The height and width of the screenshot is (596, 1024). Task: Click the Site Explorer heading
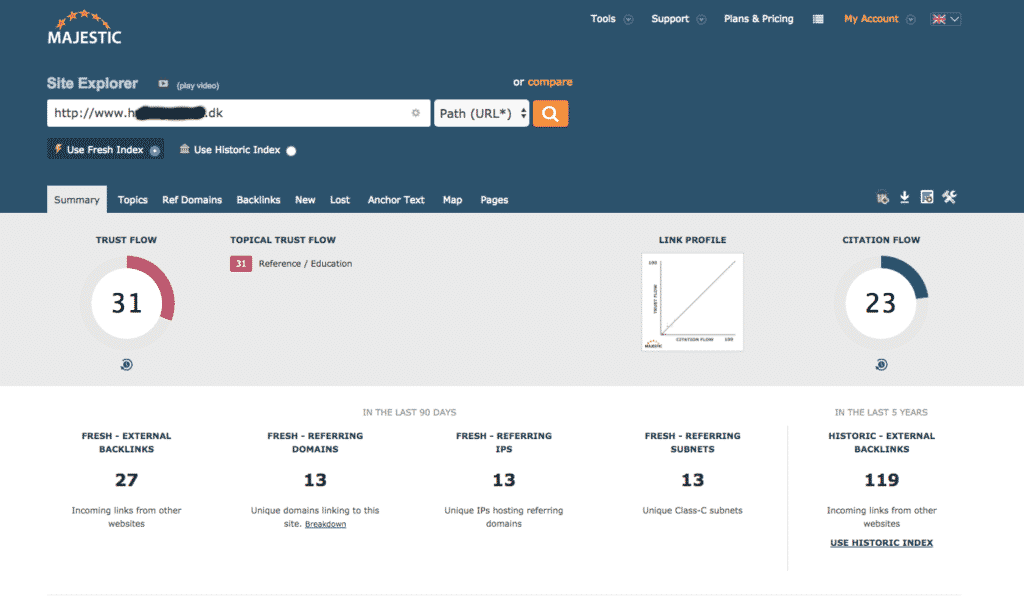92,84
